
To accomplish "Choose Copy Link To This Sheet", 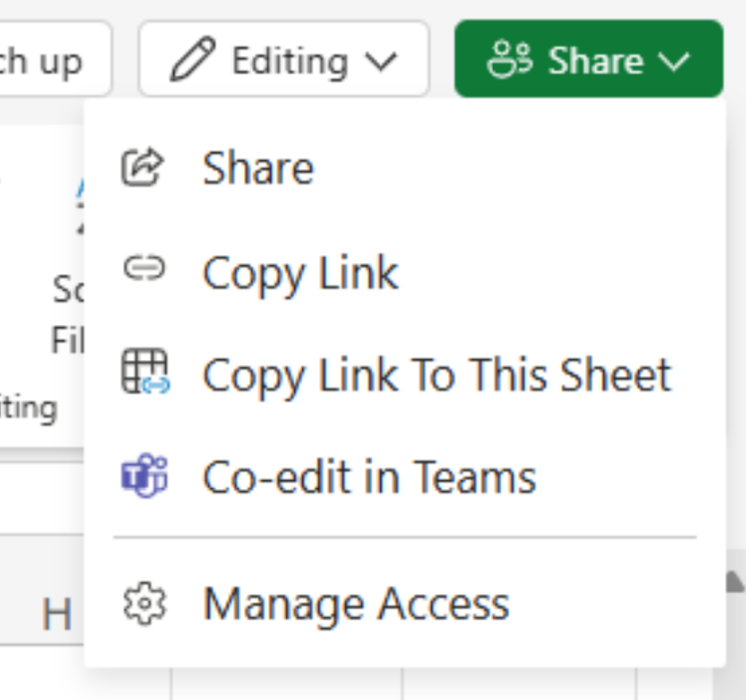I will [x=436, y=375].
